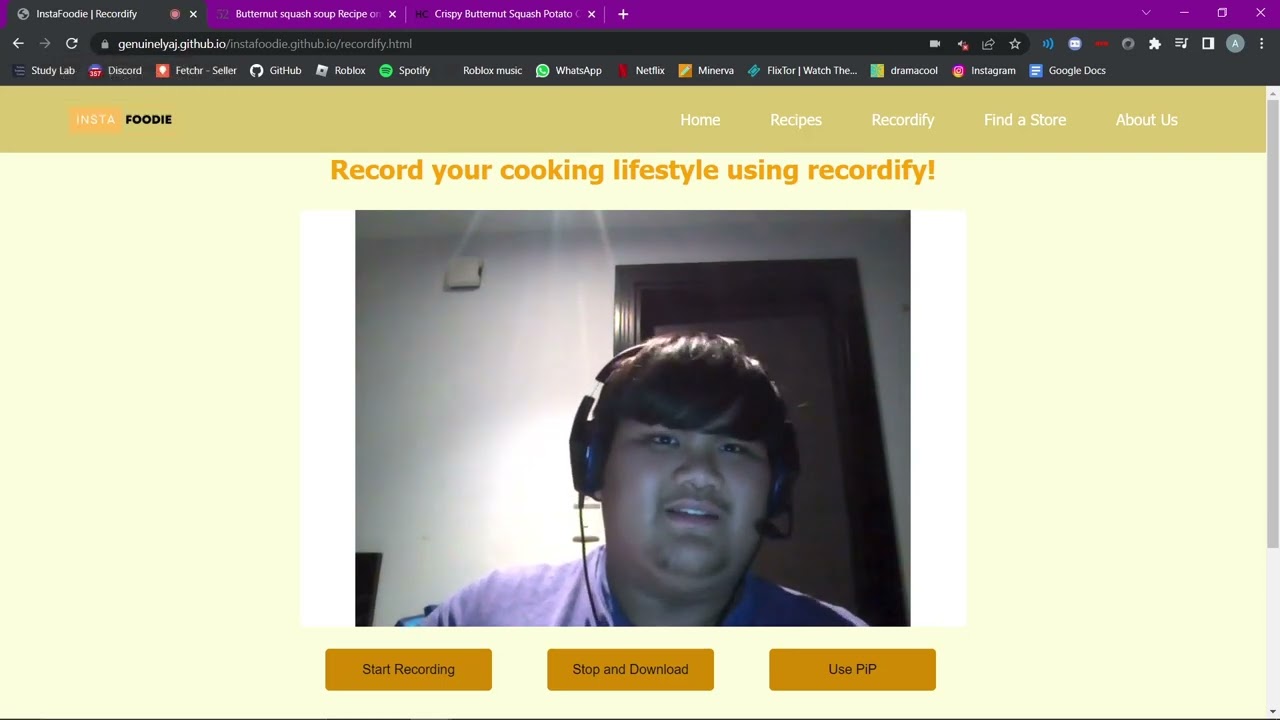This screenshot has height=720, width=1280.
Task: Share this page using the share icon
Action: [x=988, y=44]
